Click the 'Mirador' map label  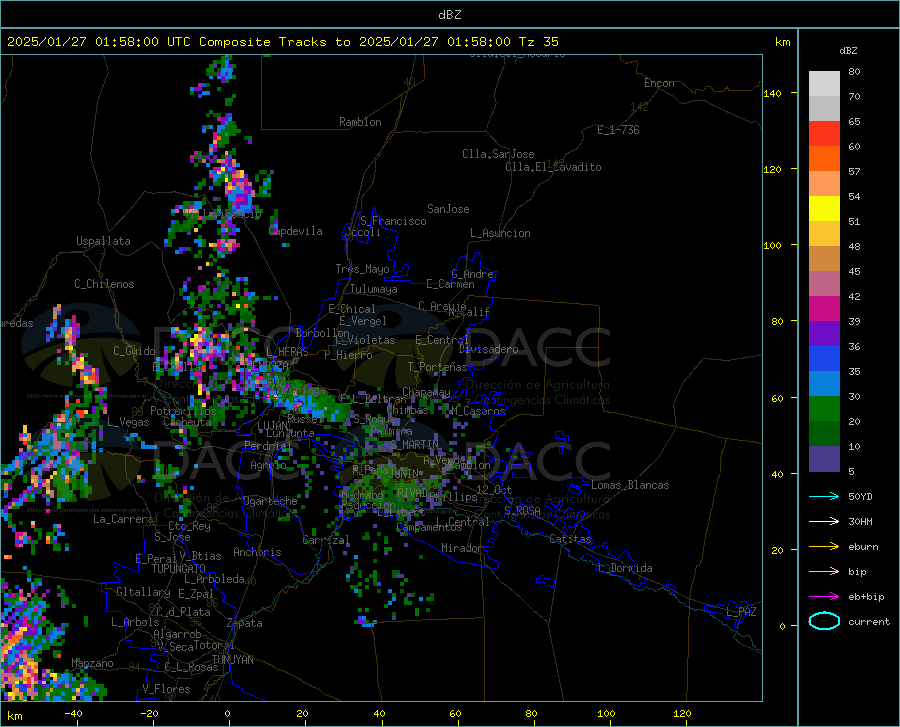(x=461, y=548)
